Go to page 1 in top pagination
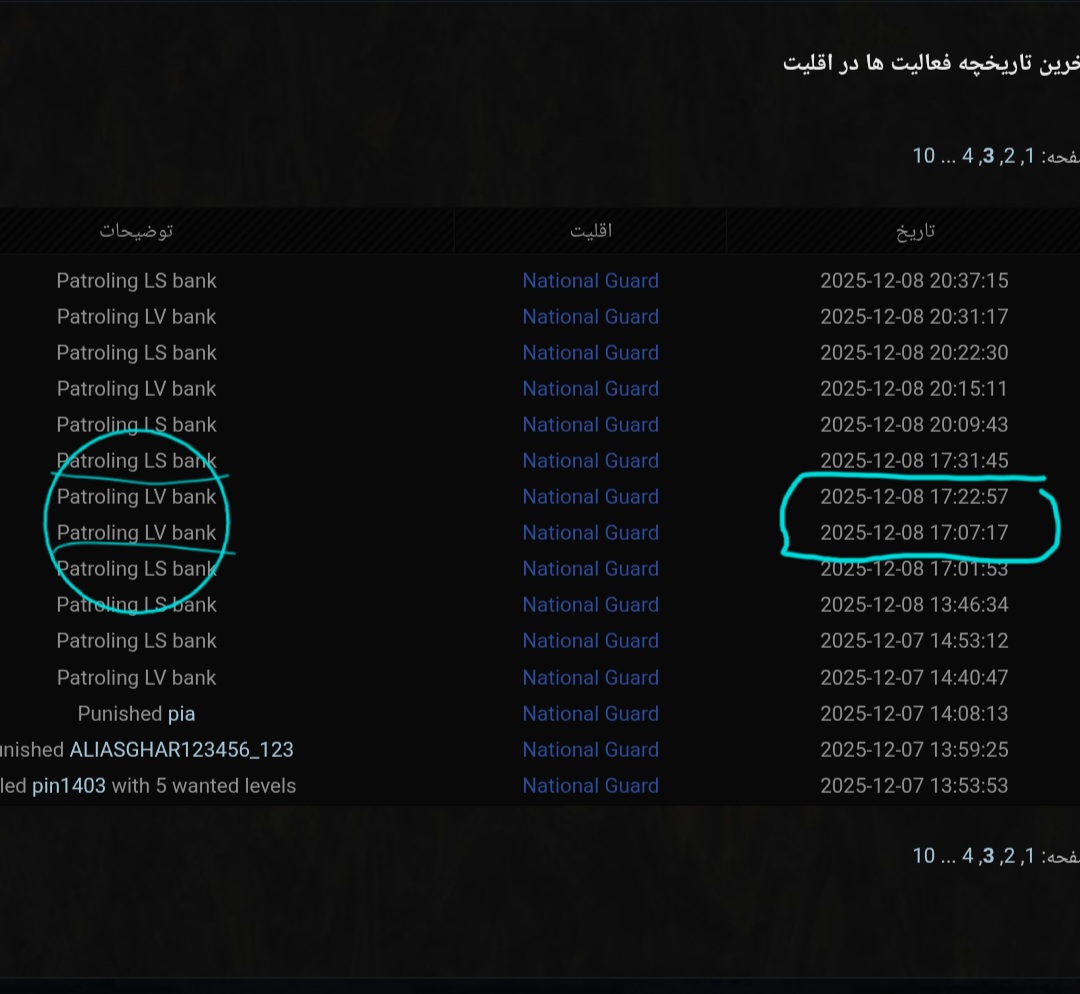 click(1029, 155)
